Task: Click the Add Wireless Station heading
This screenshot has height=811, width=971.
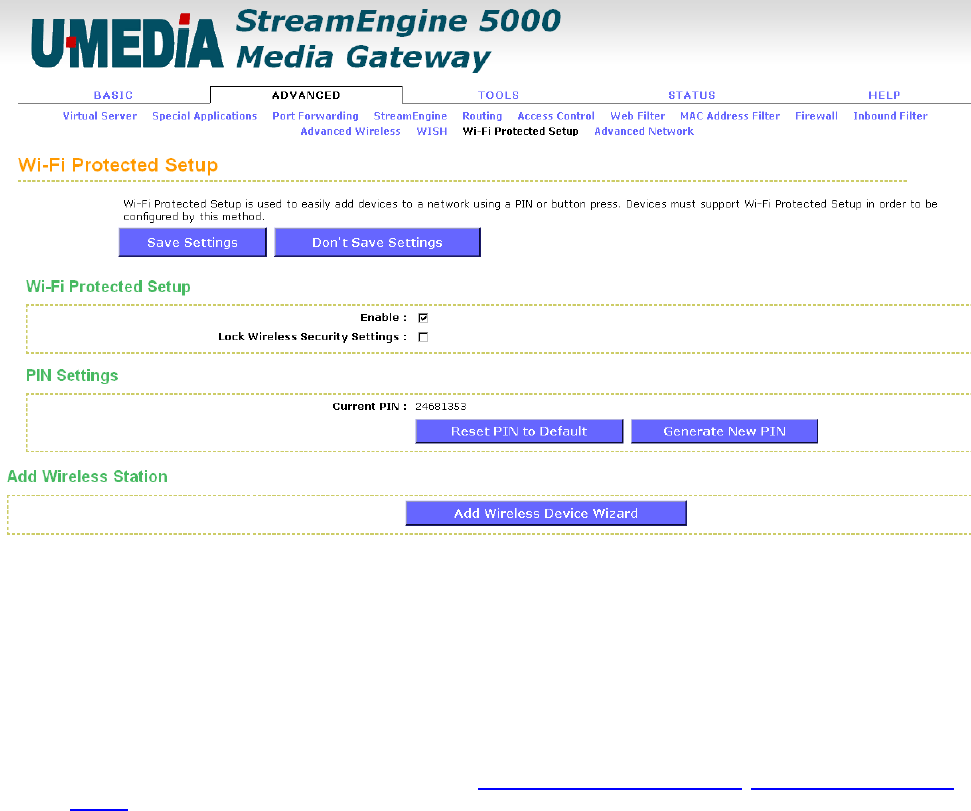Action: click(x=87, y=476)
